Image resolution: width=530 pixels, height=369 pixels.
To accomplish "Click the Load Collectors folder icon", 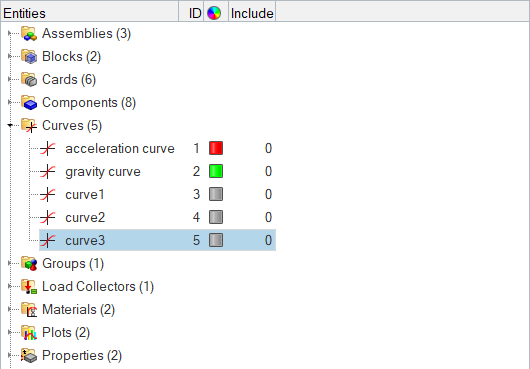I will (29, 286).
